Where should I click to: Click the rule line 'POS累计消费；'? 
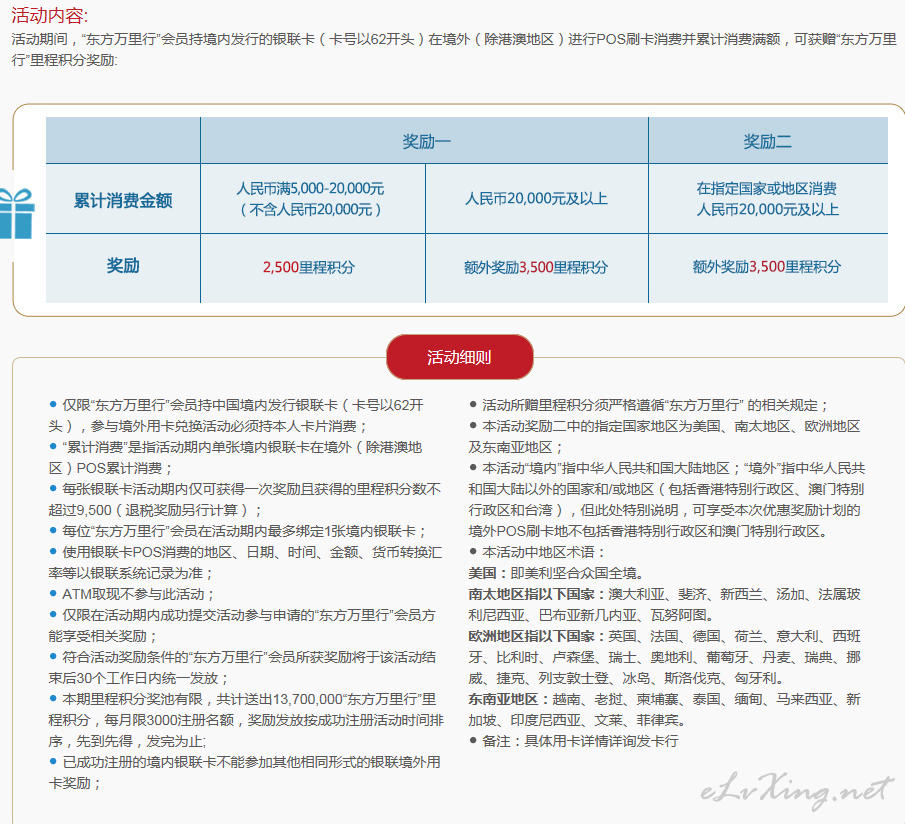pos(110,468)
